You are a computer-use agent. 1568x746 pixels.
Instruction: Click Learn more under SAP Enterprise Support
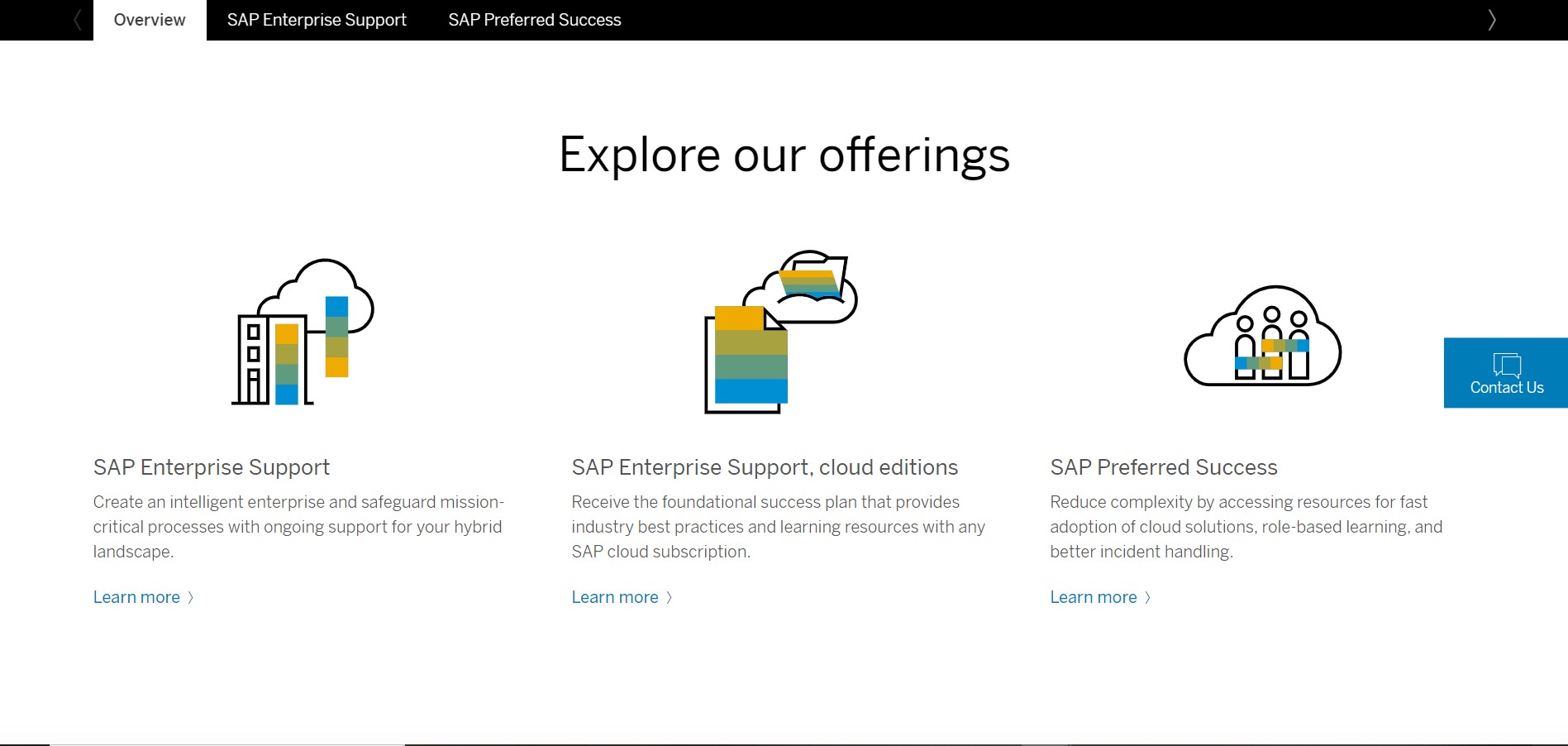coord(144,597)
